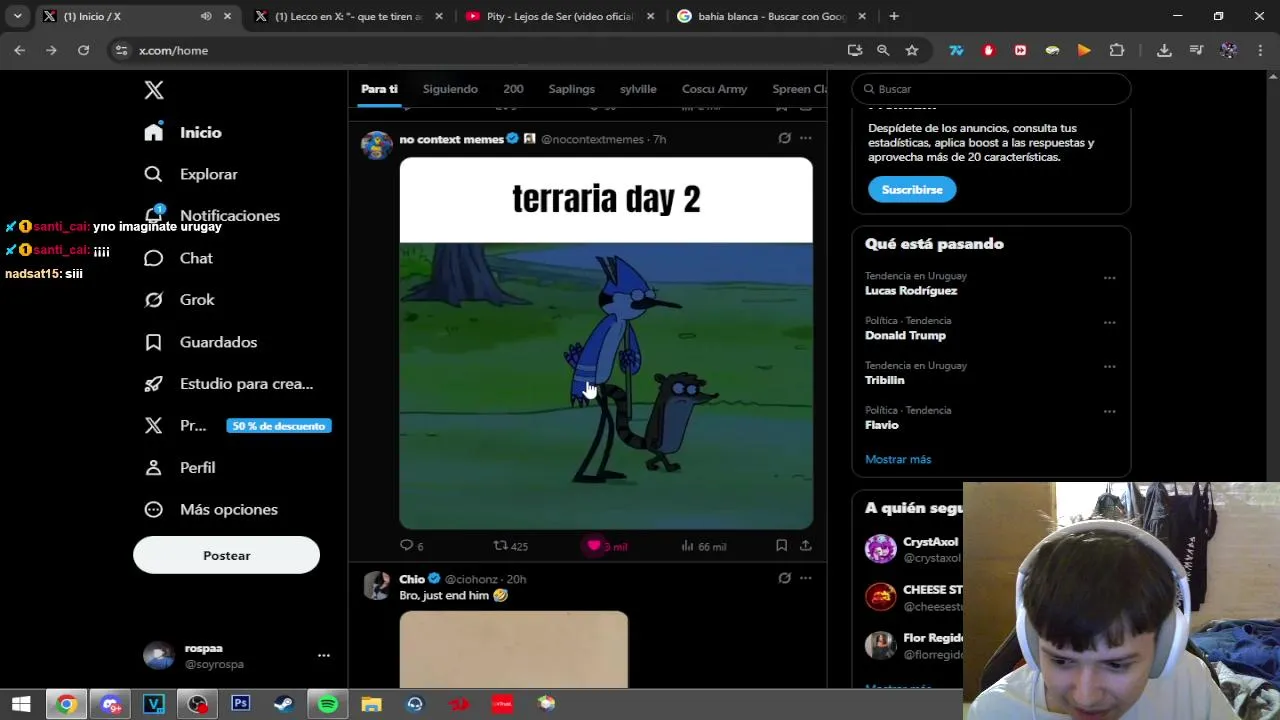This screenshot has height=720, width=1280.
Task: Click the Postear button
Action: [x=226, y=556]
